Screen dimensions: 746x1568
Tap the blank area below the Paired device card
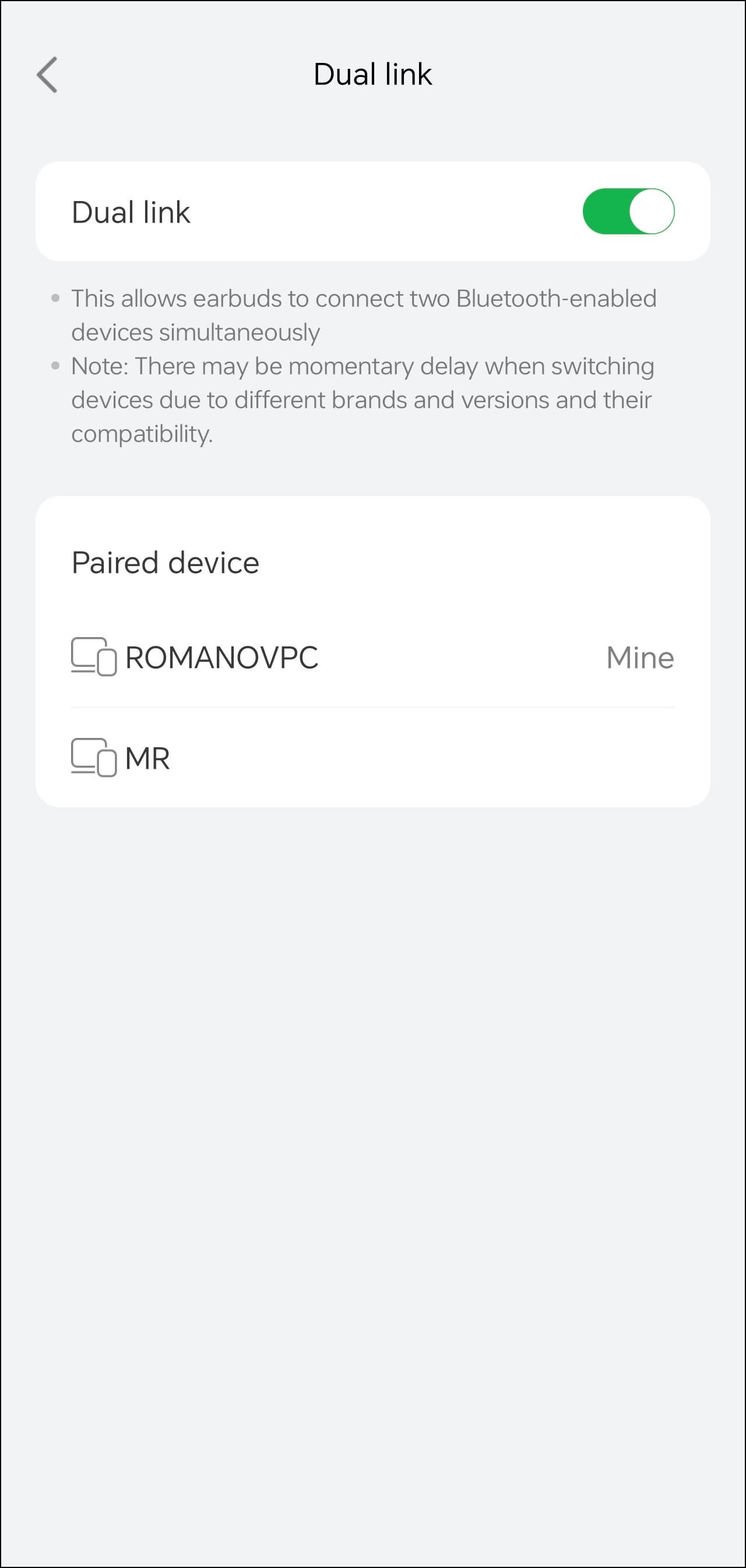point(372,1096)
